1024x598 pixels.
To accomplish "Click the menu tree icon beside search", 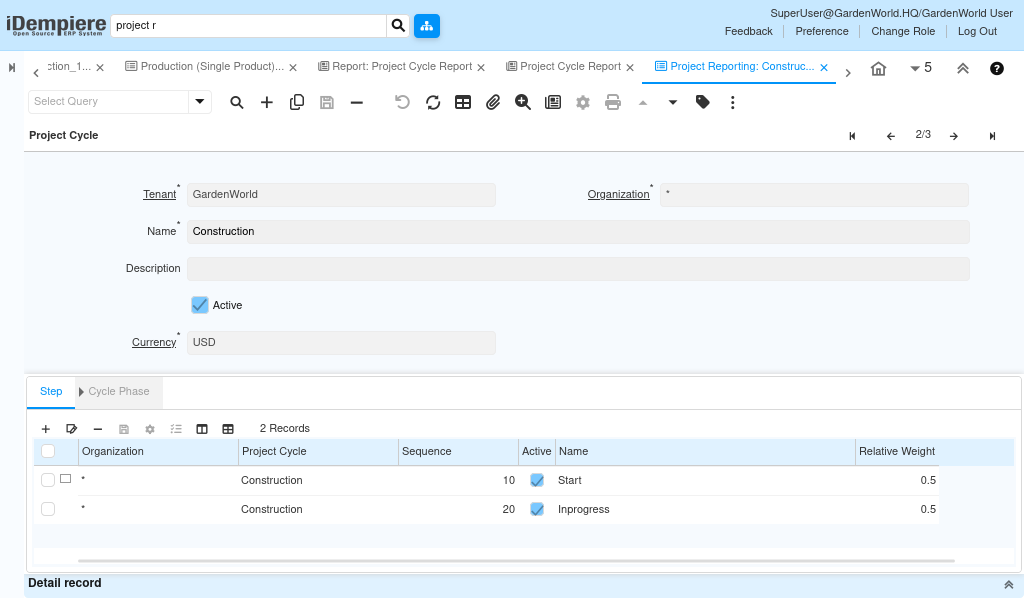I will [427, 25].
